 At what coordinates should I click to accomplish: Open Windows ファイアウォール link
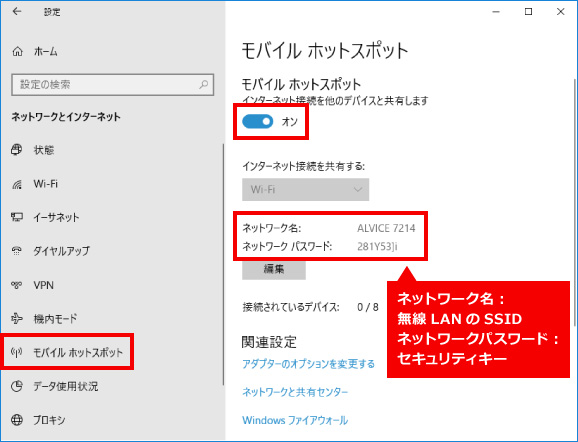click(x=295, y=420)
